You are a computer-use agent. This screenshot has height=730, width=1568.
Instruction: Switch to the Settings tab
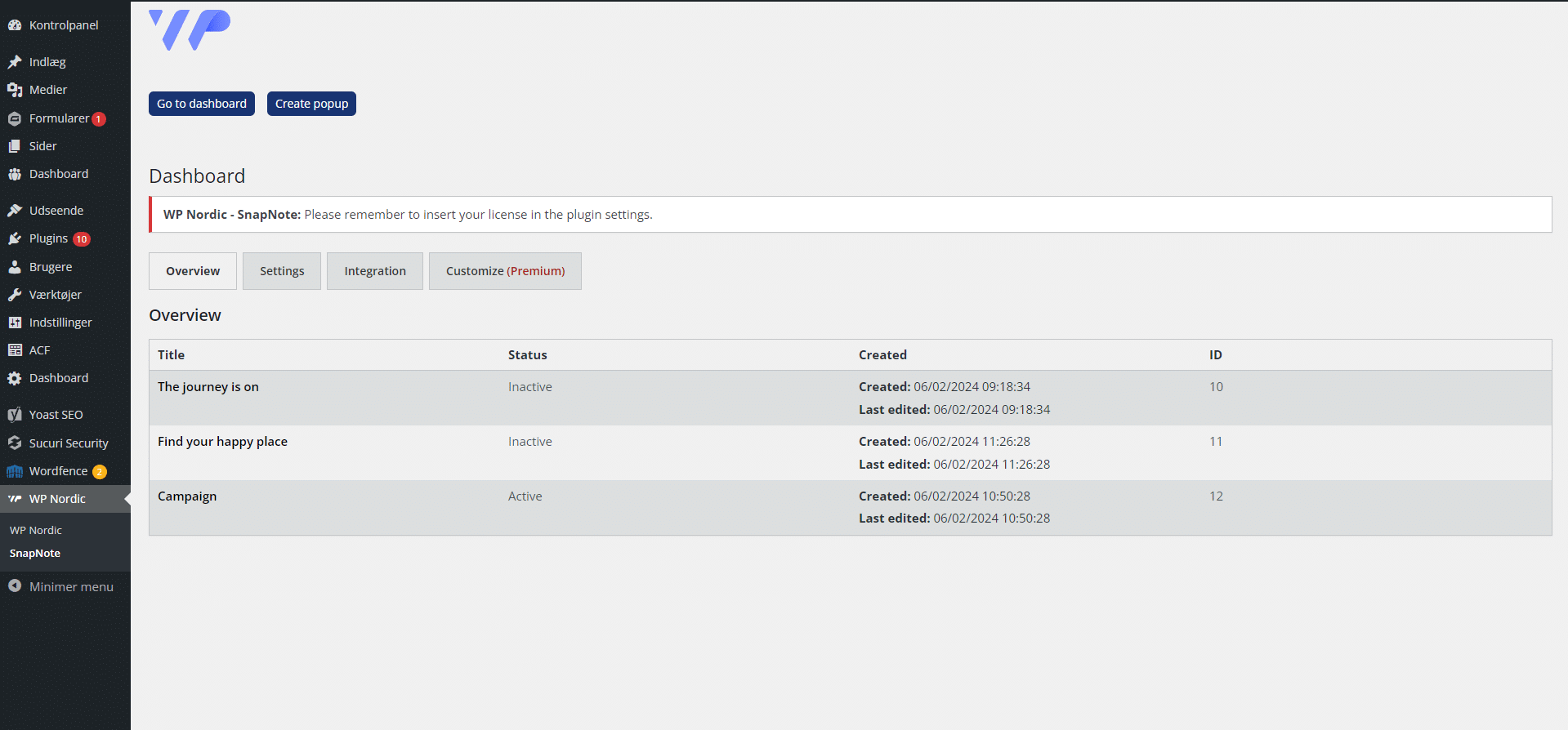click(282, 271)
